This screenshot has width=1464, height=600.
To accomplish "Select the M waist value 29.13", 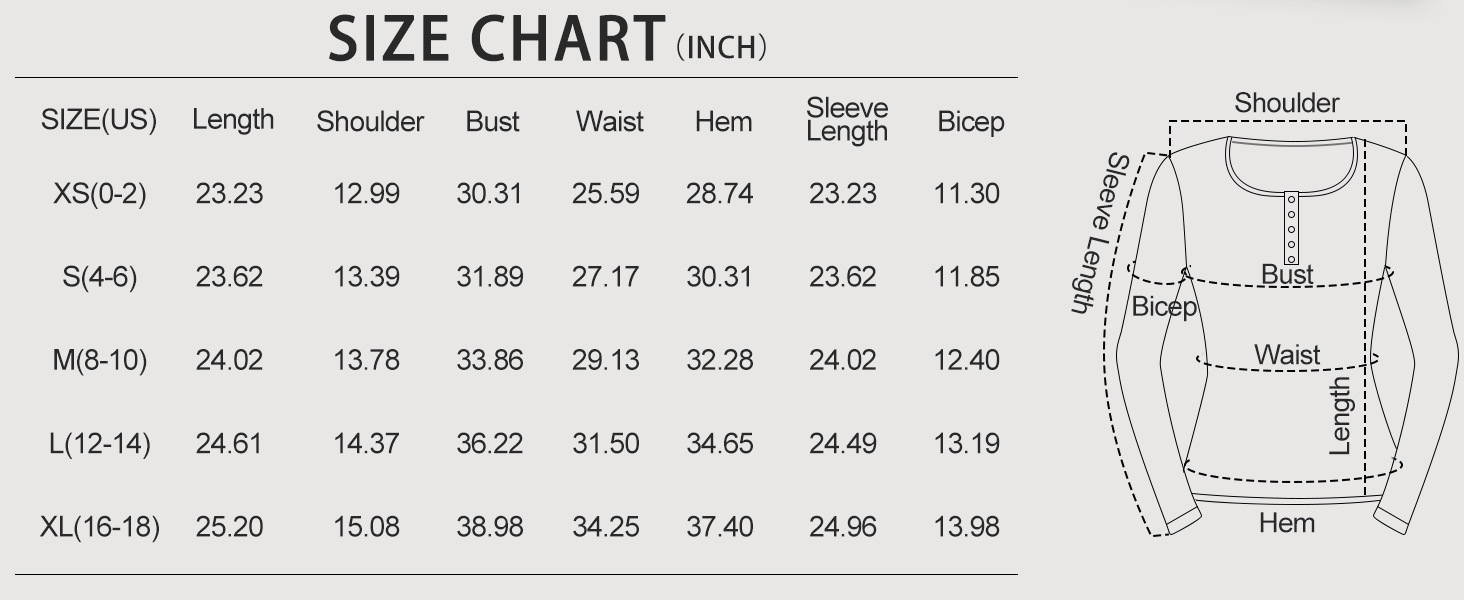I will coord(605,360).
